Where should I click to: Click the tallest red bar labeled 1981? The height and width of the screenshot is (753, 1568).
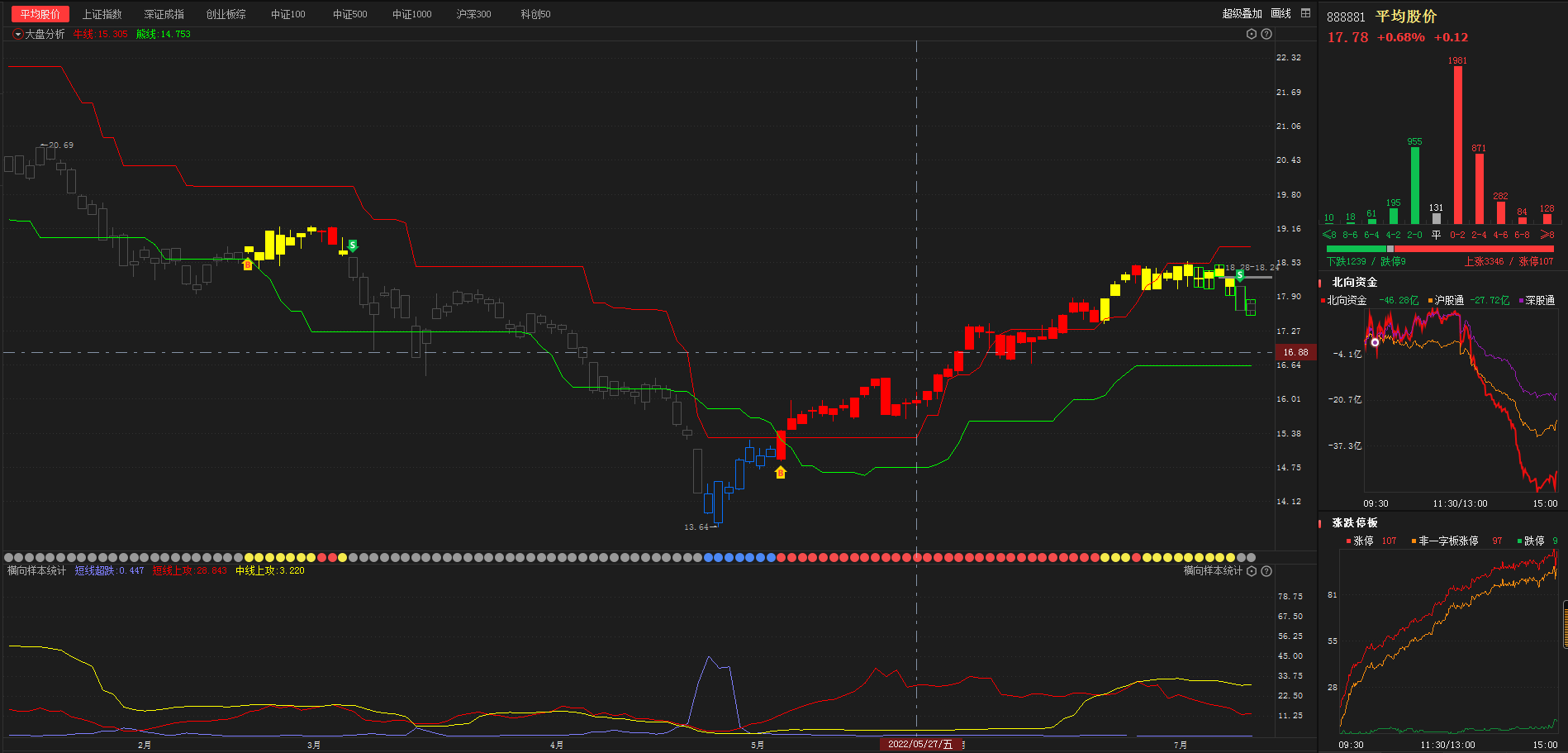coord(1457,145)
